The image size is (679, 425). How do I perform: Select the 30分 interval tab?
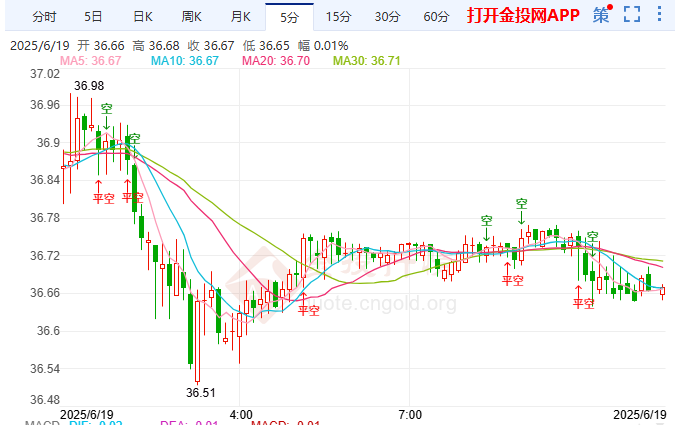click(x=387, y=17)
